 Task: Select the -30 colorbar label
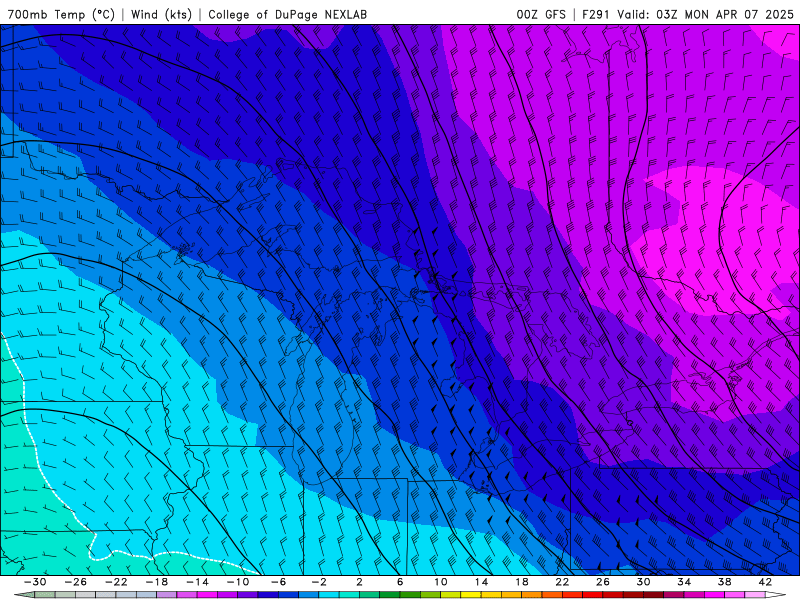(35, 582)
